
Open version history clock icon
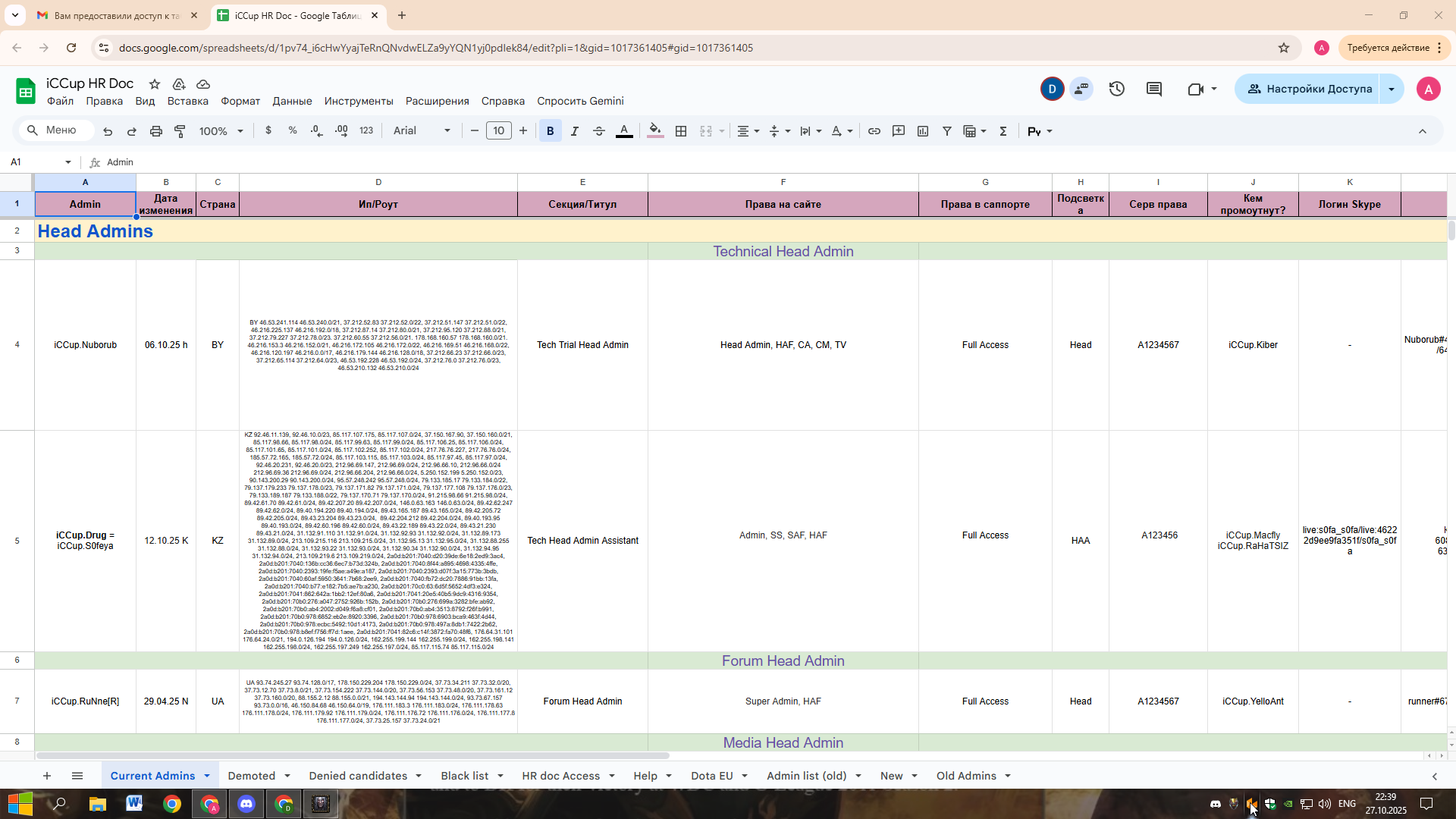pos(1116,89)
